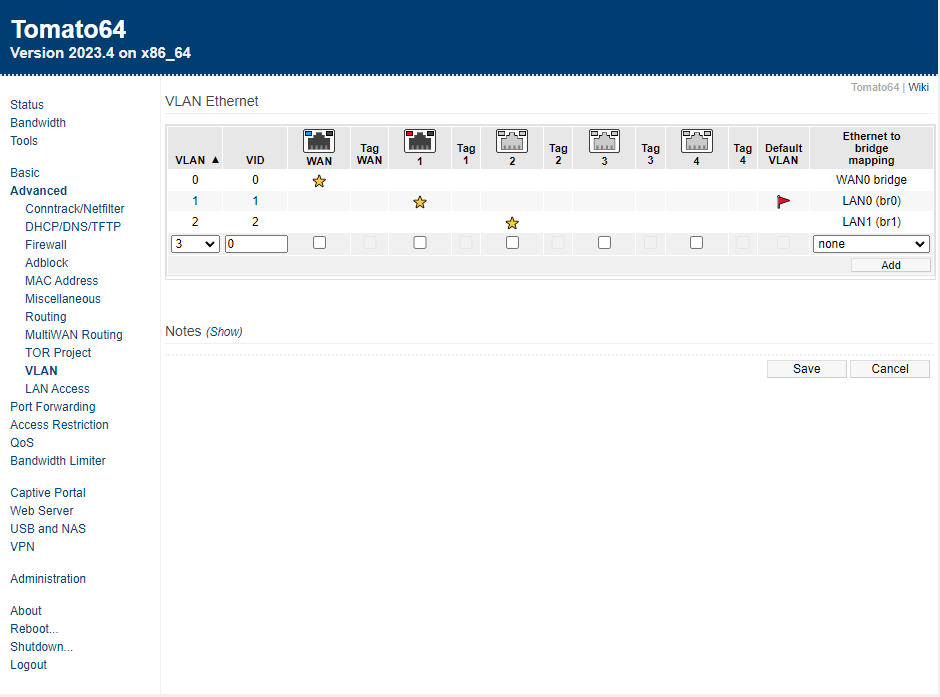Open the Bandwidth menu
The image size is (940, 697).
[x=38, y=123]
